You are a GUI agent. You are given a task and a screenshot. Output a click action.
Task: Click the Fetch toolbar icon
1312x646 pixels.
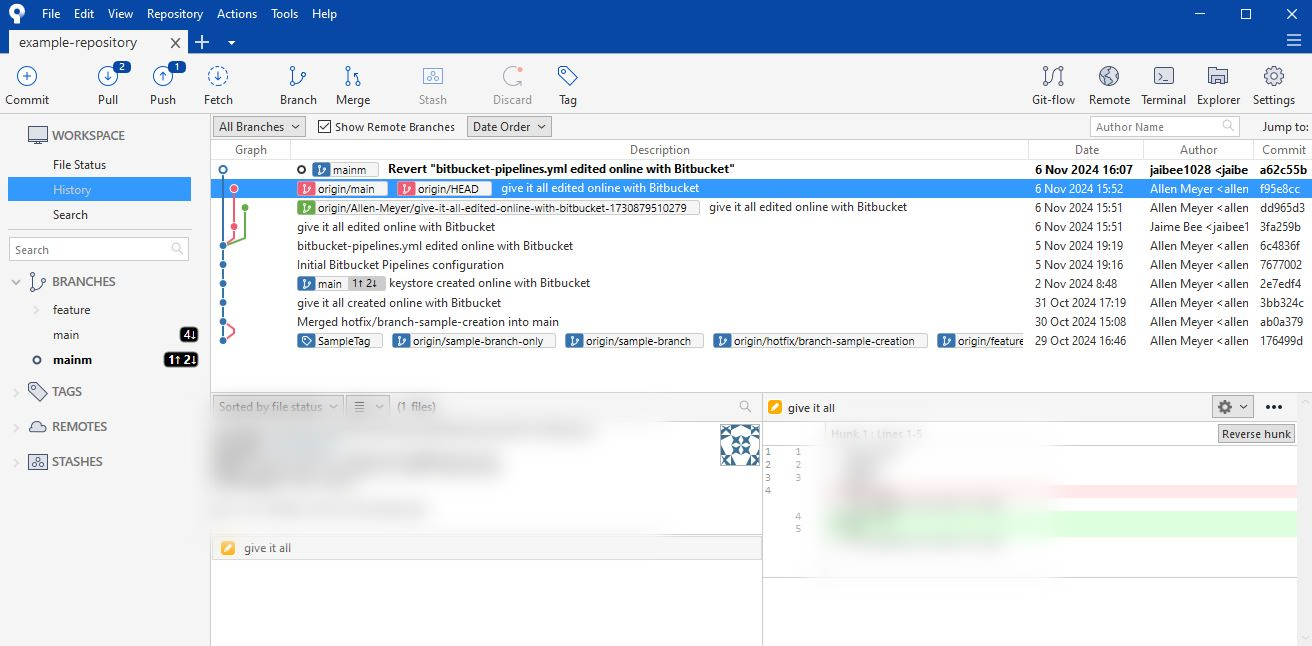(x=218, y=77)
